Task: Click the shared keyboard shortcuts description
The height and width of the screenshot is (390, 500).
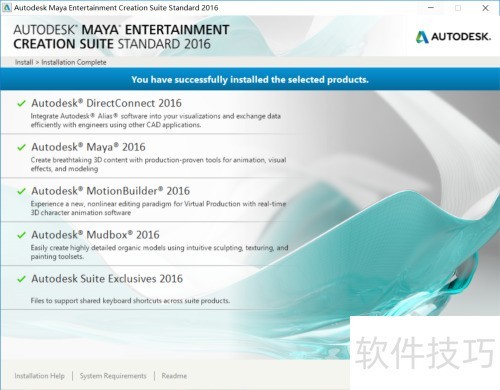Action: [130, 301]
